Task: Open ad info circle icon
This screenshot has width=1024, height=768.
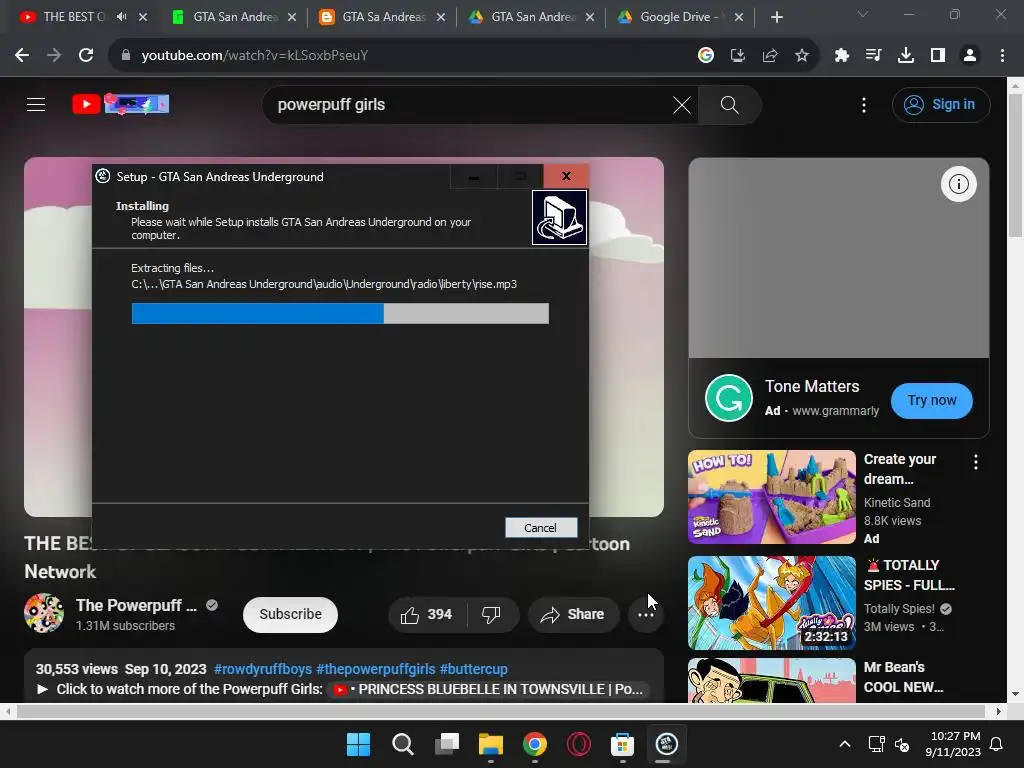Action: 959,184
